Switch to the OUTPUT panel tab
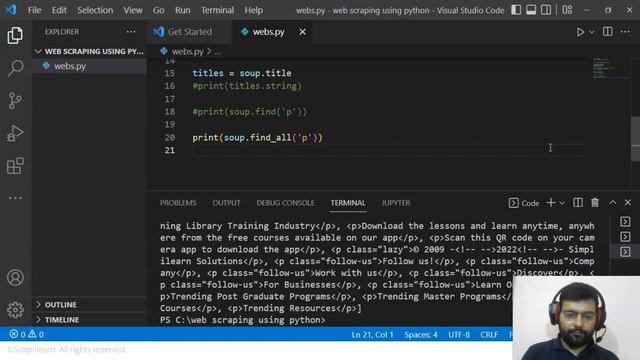The width and height of the screenshot is (640, 360). (x=226, y=203)
